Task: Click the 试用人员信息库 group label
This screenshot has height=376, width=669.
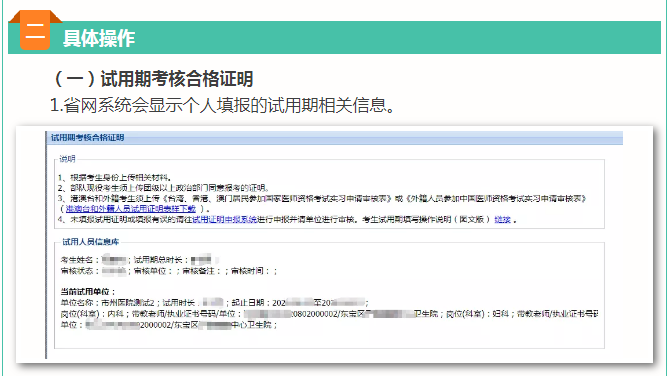Action: coord(90,242)
